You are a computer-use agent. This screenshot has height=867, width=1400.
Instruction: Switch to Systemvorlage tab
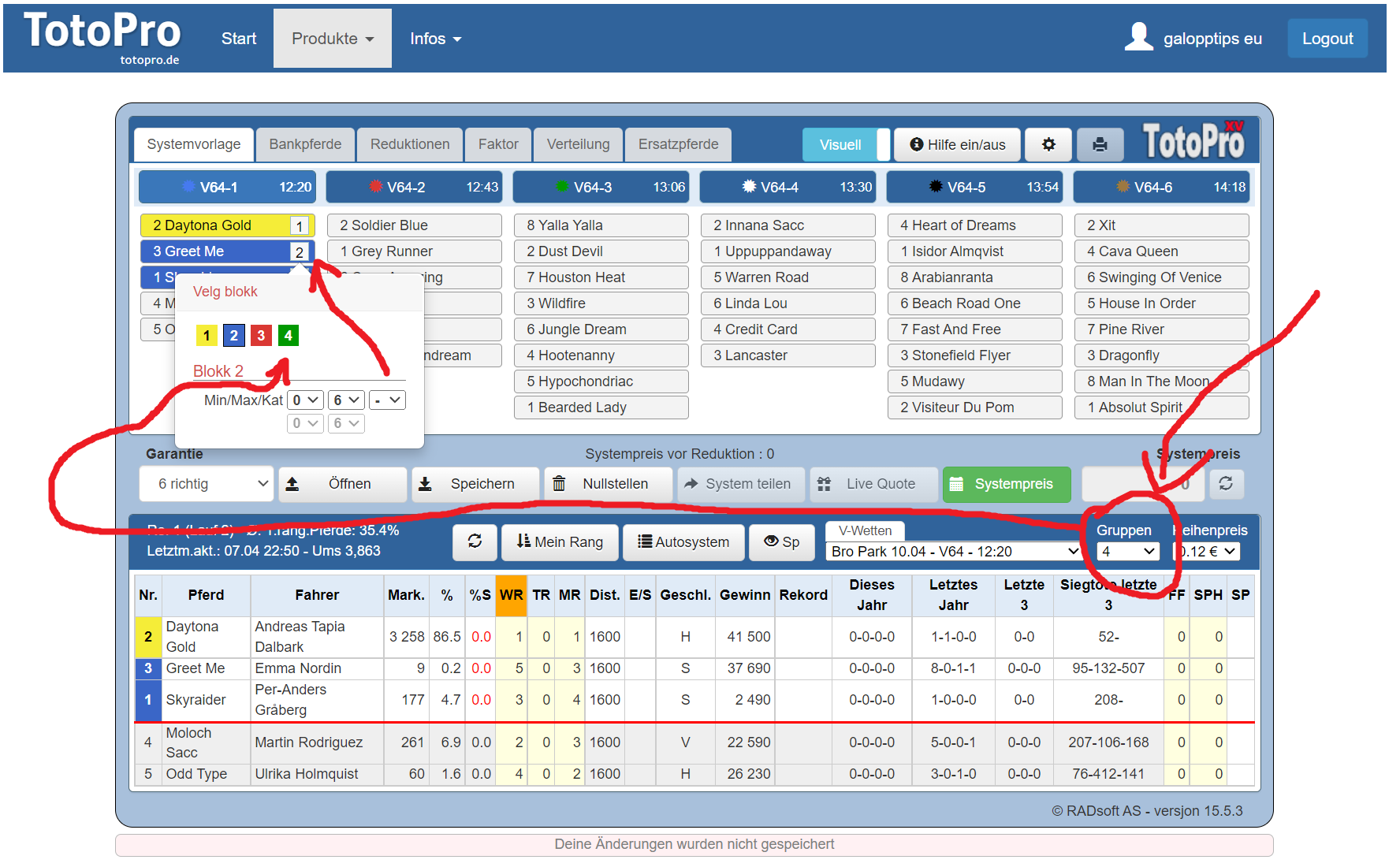click(x=194, y=144)
